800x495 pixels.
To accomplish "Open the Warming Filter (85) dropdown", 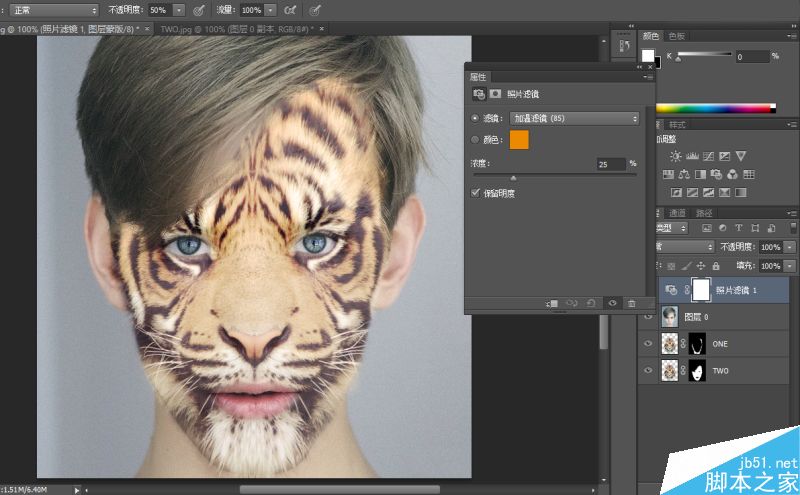I will pos(574,118).
